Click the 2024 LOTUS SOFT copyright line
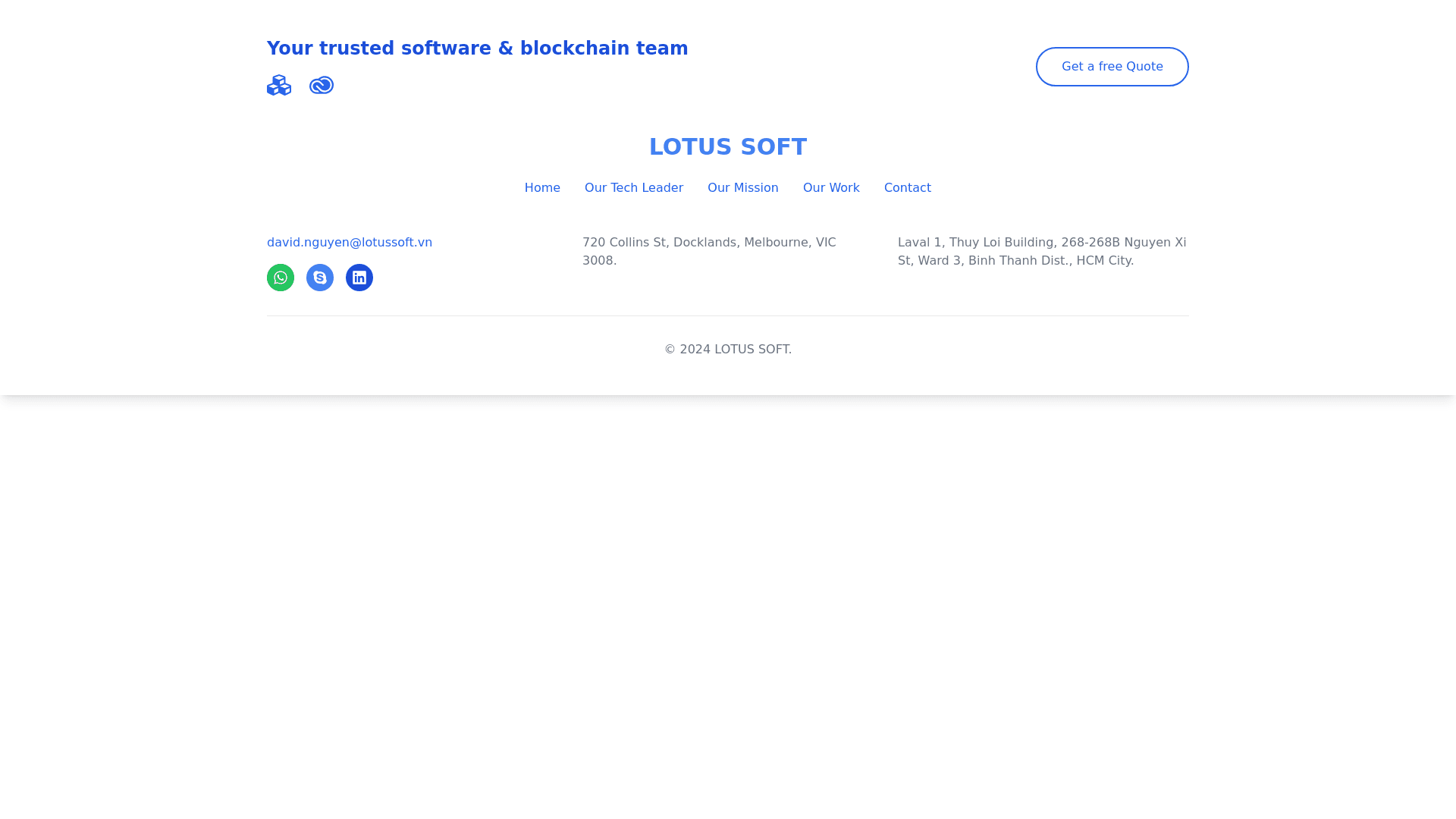 (728, 350)
